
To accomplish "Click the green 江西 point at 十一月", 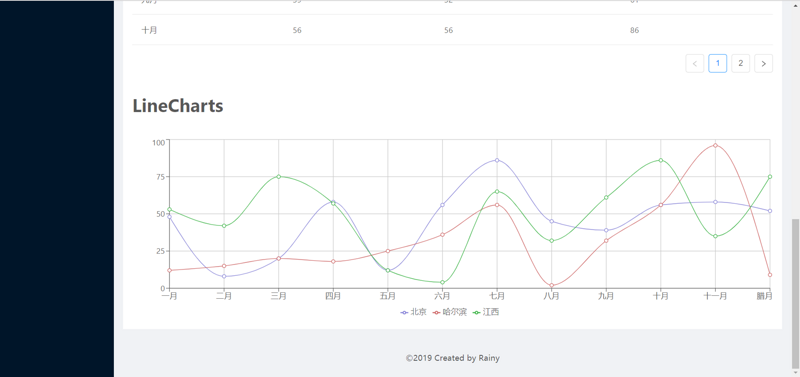I will point(715,236).
